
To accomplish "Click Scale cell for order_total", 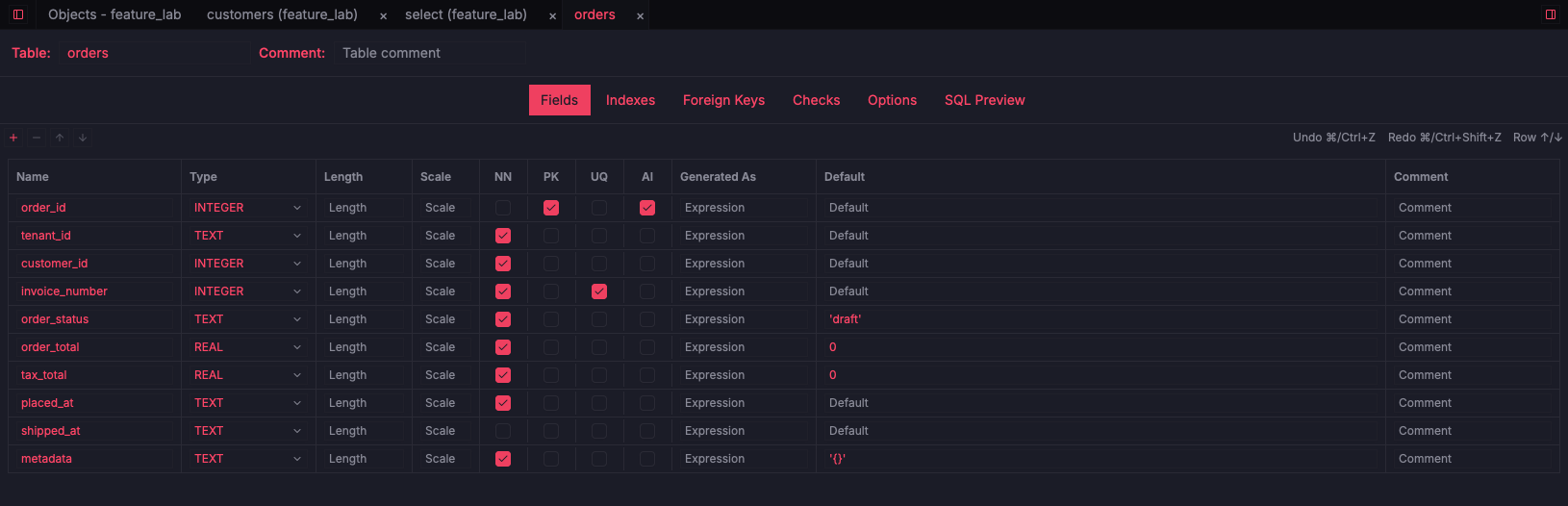I will click(x=445, y=347).
